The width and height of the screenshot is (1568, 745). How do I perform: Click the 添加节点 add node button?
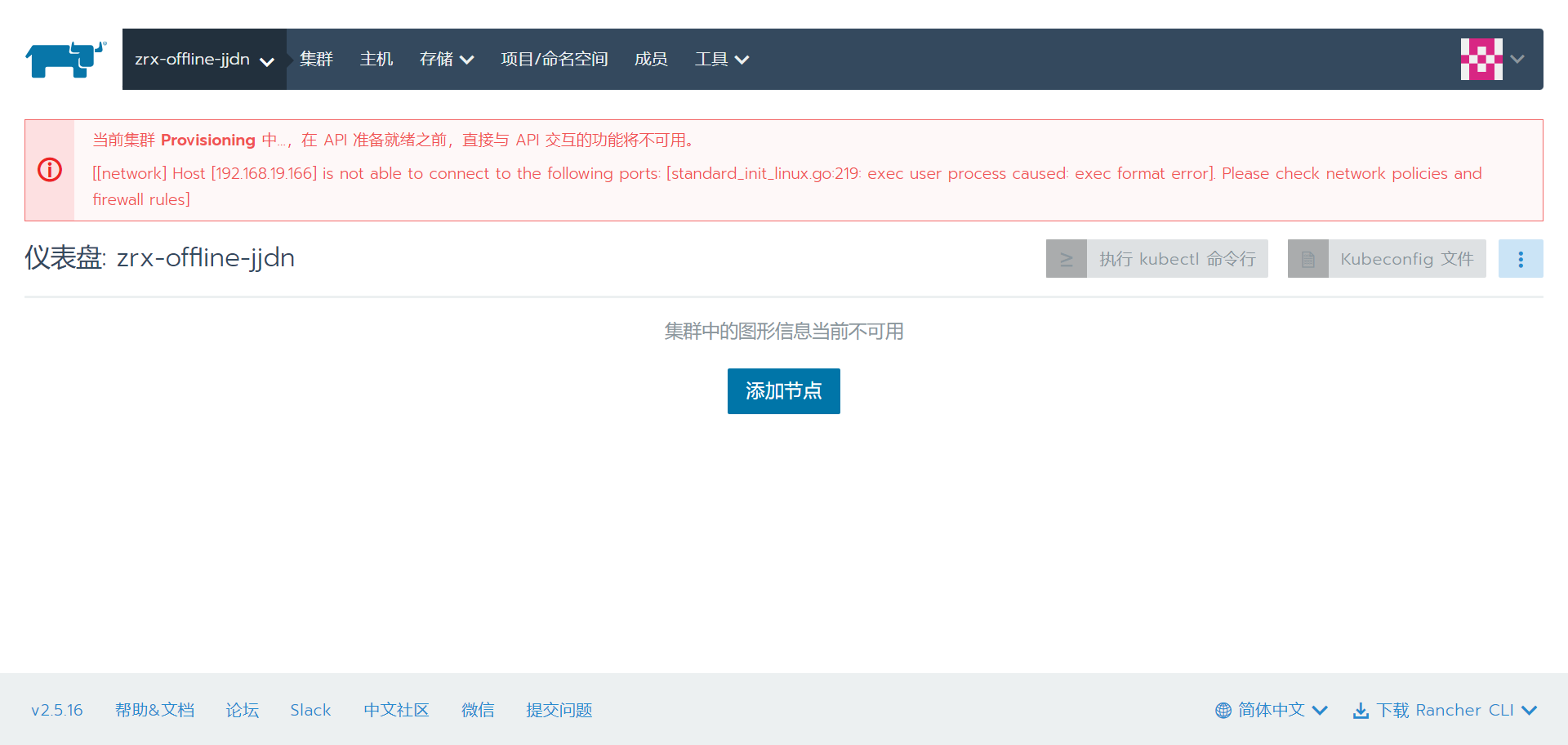(783, 391)
